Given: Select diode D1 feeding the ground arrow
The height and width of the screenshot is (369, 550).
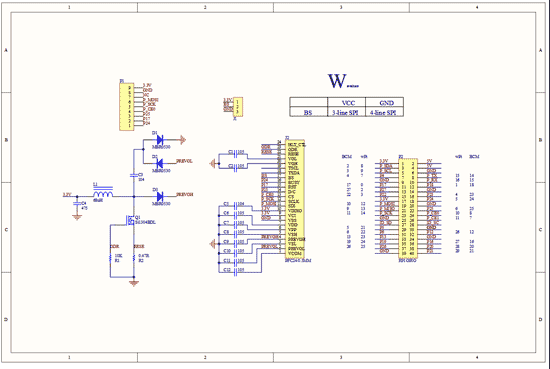Looking at the screenshot, I should [x=160, y=140].
